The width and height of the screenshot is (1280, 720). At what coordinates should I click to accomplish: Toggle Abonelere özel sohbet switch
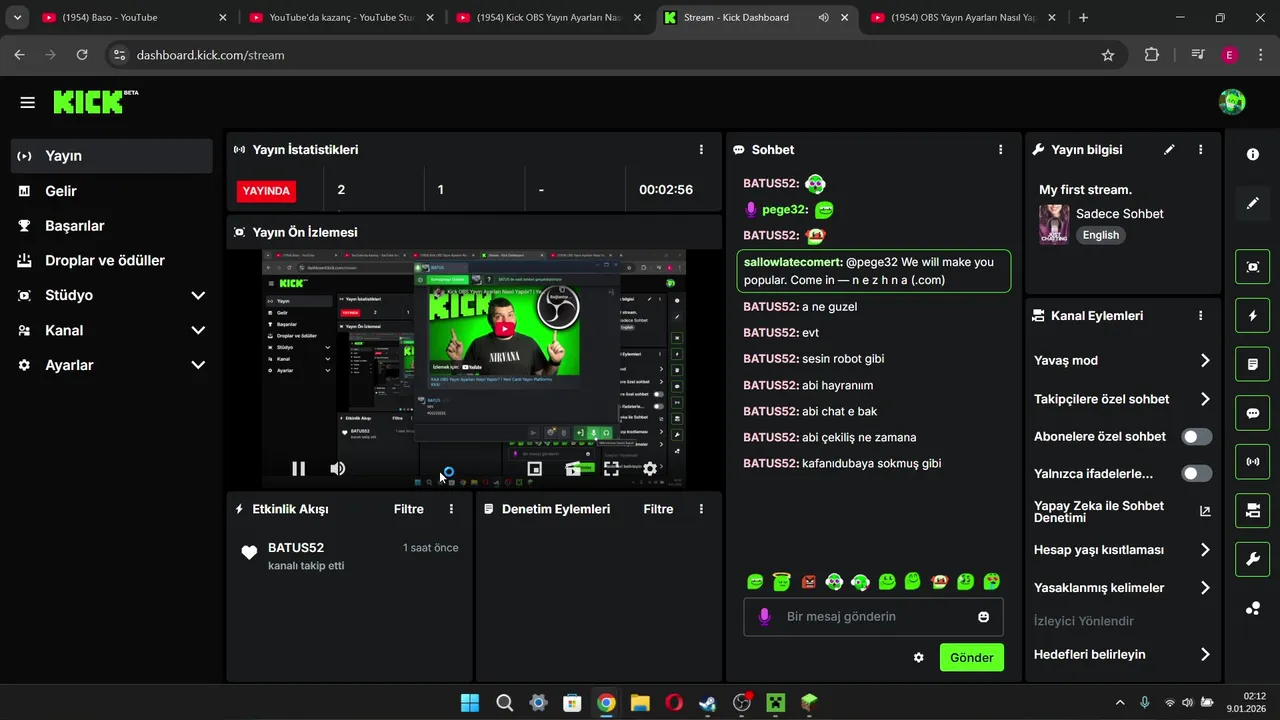click(x=1196, y=436)
